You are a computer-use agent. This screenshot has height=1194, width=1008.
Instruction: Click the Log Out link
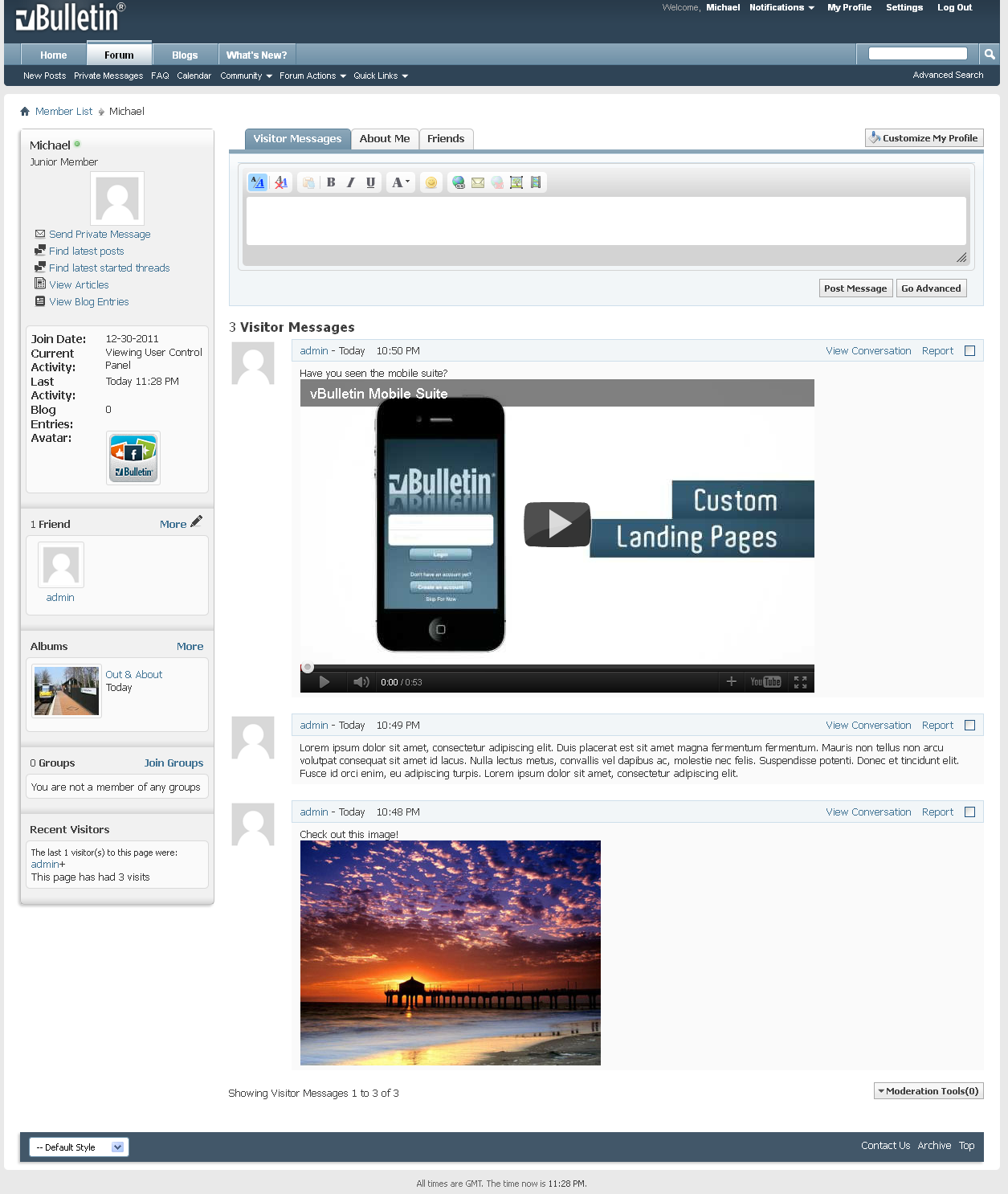click(x=954, y=7)
